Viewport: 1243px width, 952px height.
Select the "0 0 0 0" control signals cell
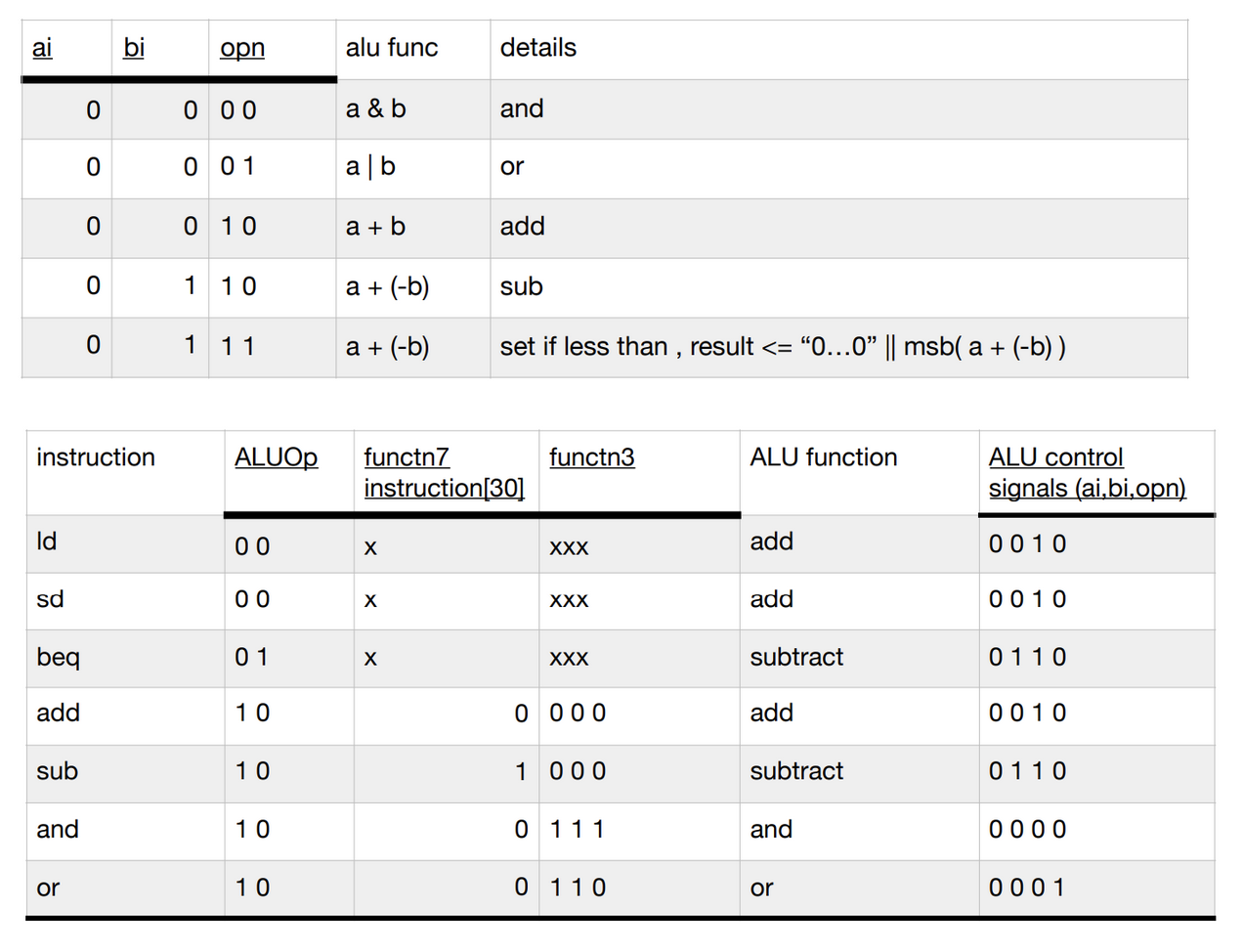point(1026,830)
